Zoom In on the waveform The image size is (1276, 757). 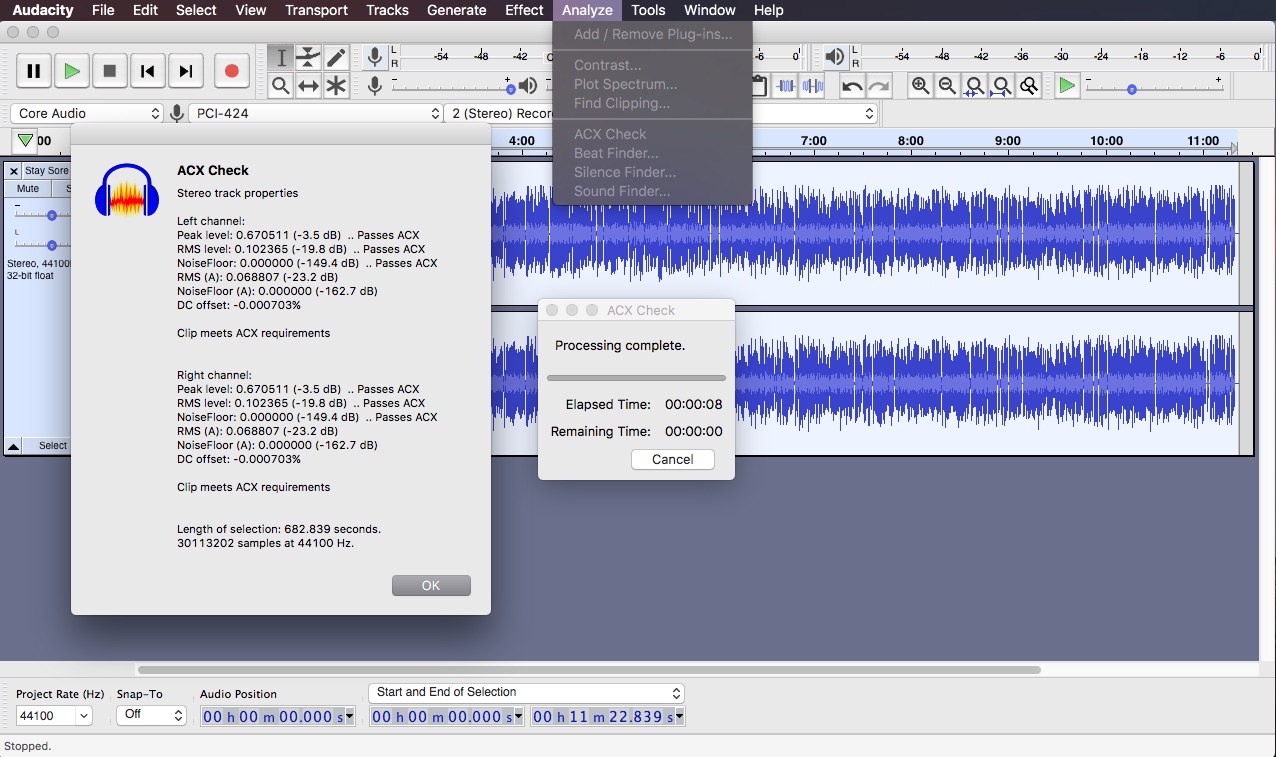pyautogui.click(x=920, y=86)
